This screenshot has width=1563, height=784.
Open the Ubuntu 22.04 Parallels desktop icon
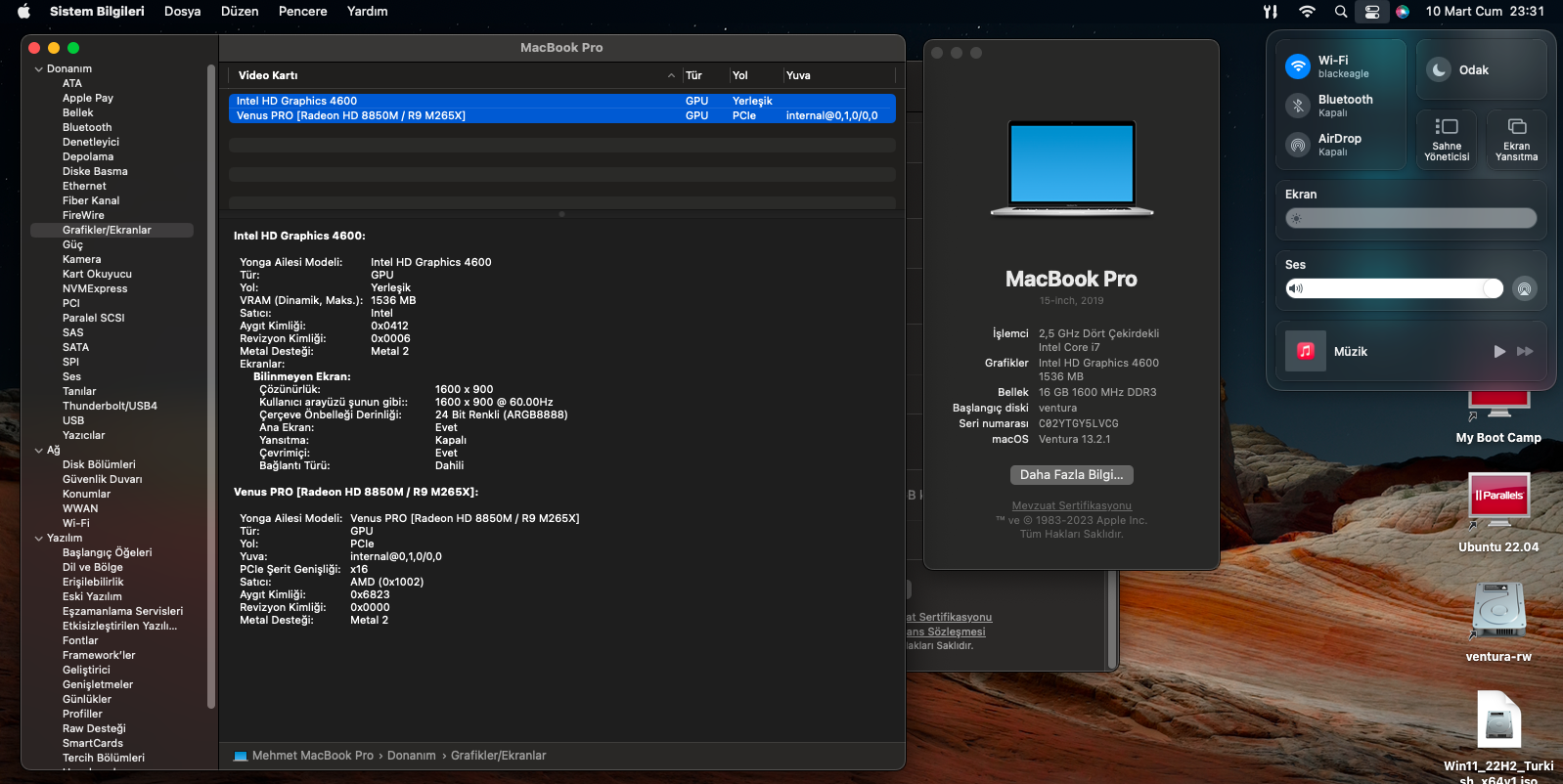coord(1498,499)
